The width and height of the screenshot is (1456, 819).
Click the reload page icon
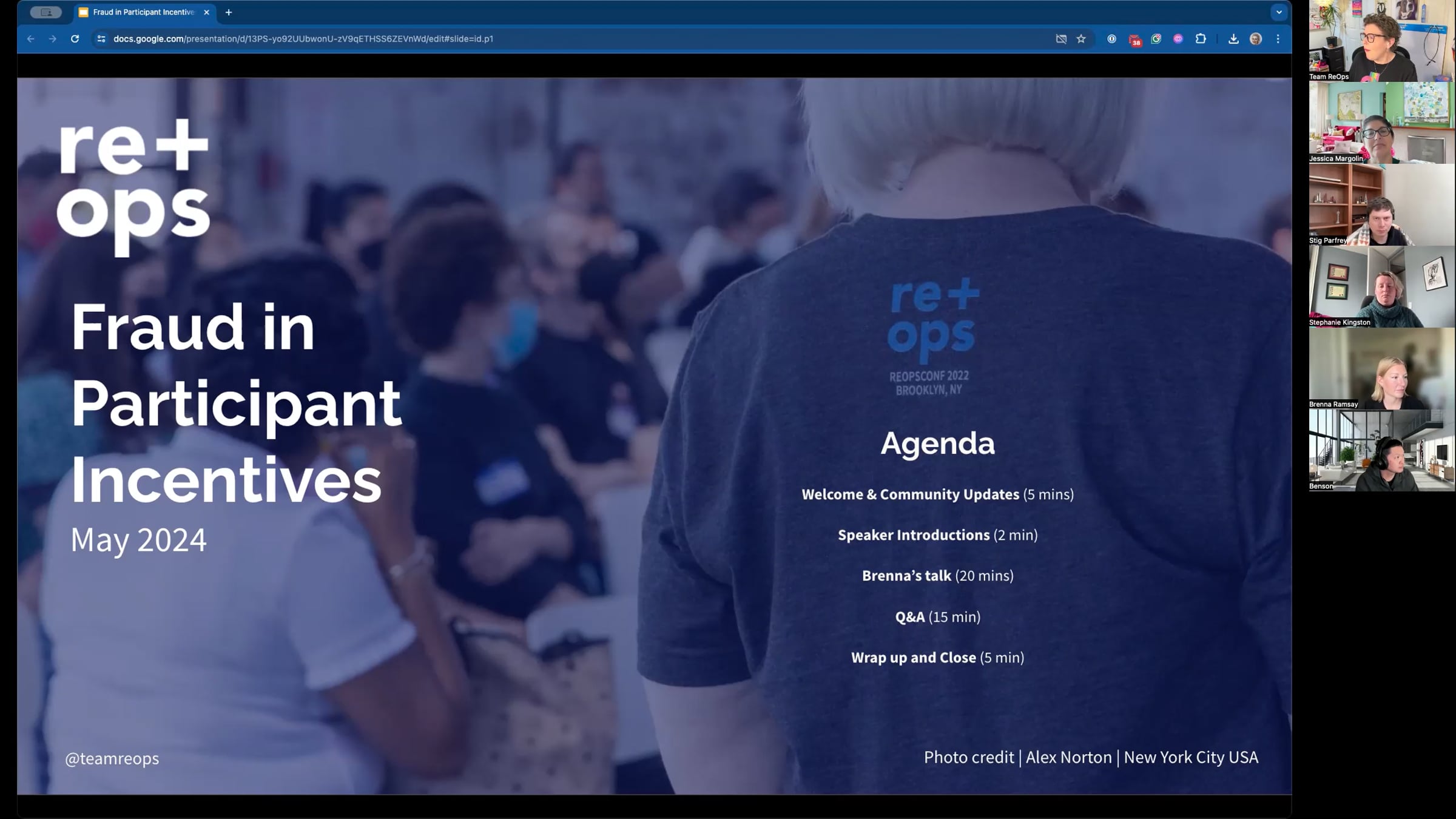click(x=75, y=39)
